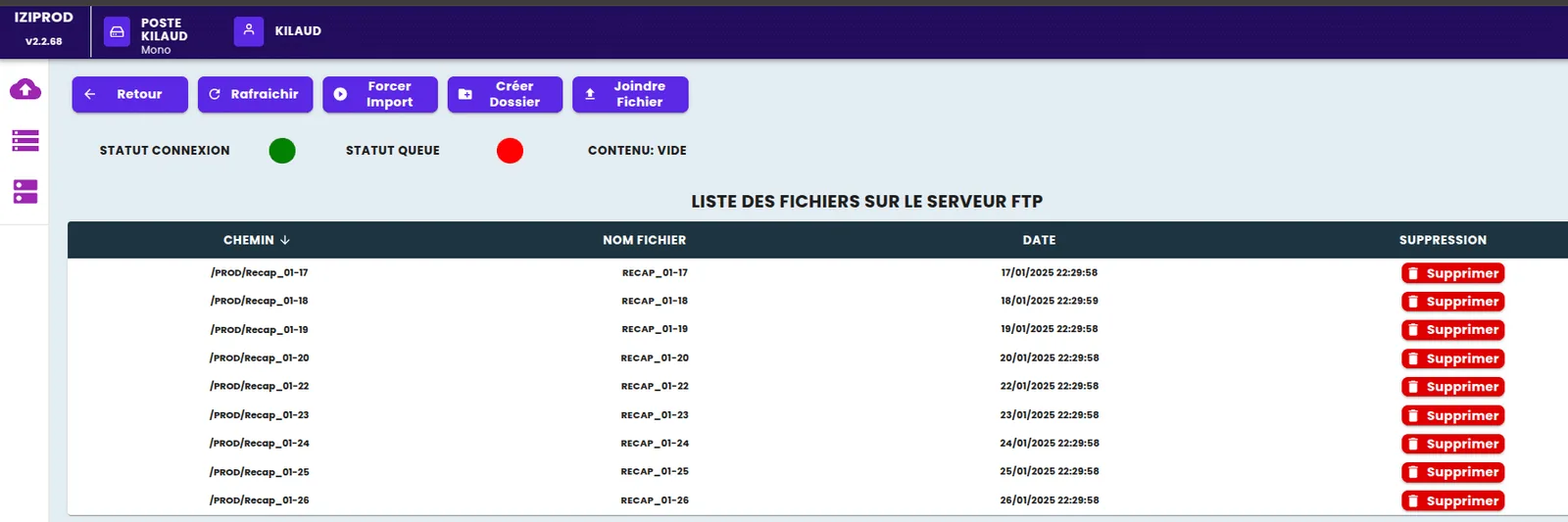Click the file name RECAP_01-17
Screen dimensions: 1568x522
[655, 273]
